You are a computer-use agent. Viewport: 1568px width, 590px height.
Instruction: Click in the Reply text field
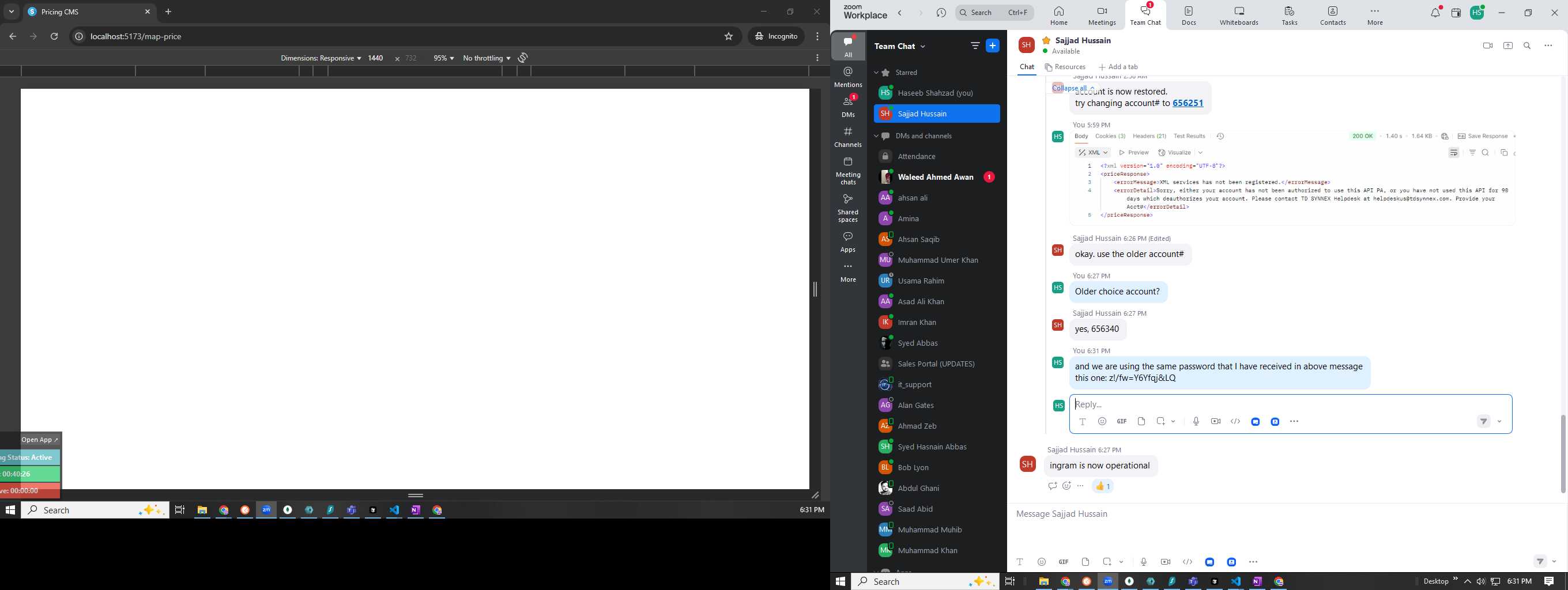click(x=1291, y=404)
